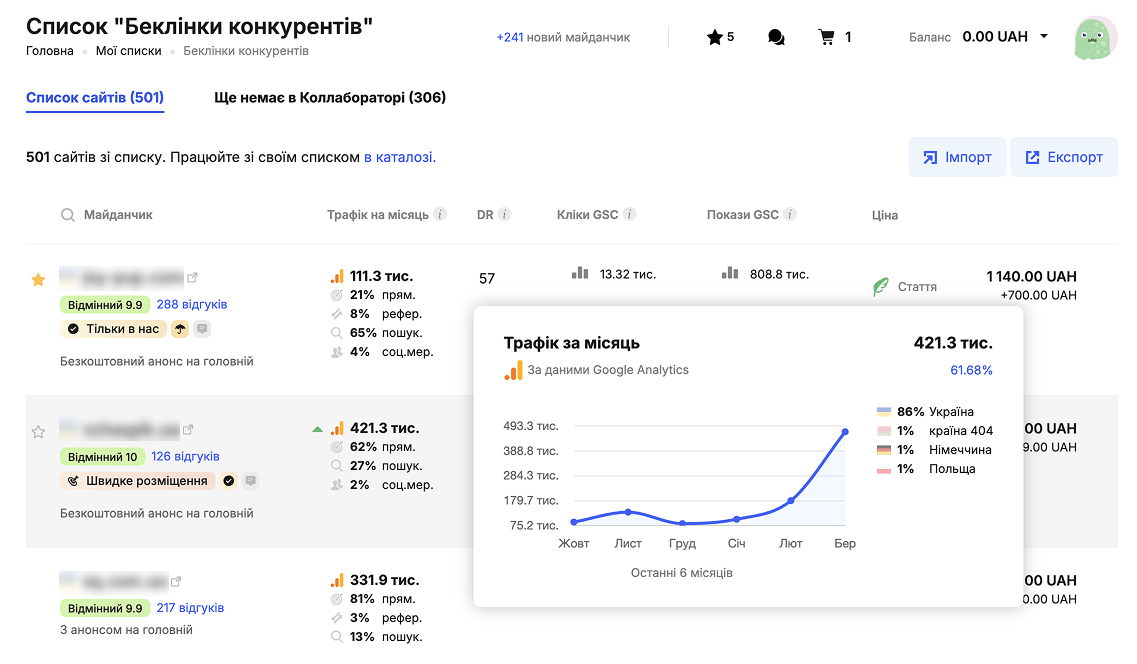Open the shopping cart icon
The image size is (1137, 664).
tap(826, 37)
